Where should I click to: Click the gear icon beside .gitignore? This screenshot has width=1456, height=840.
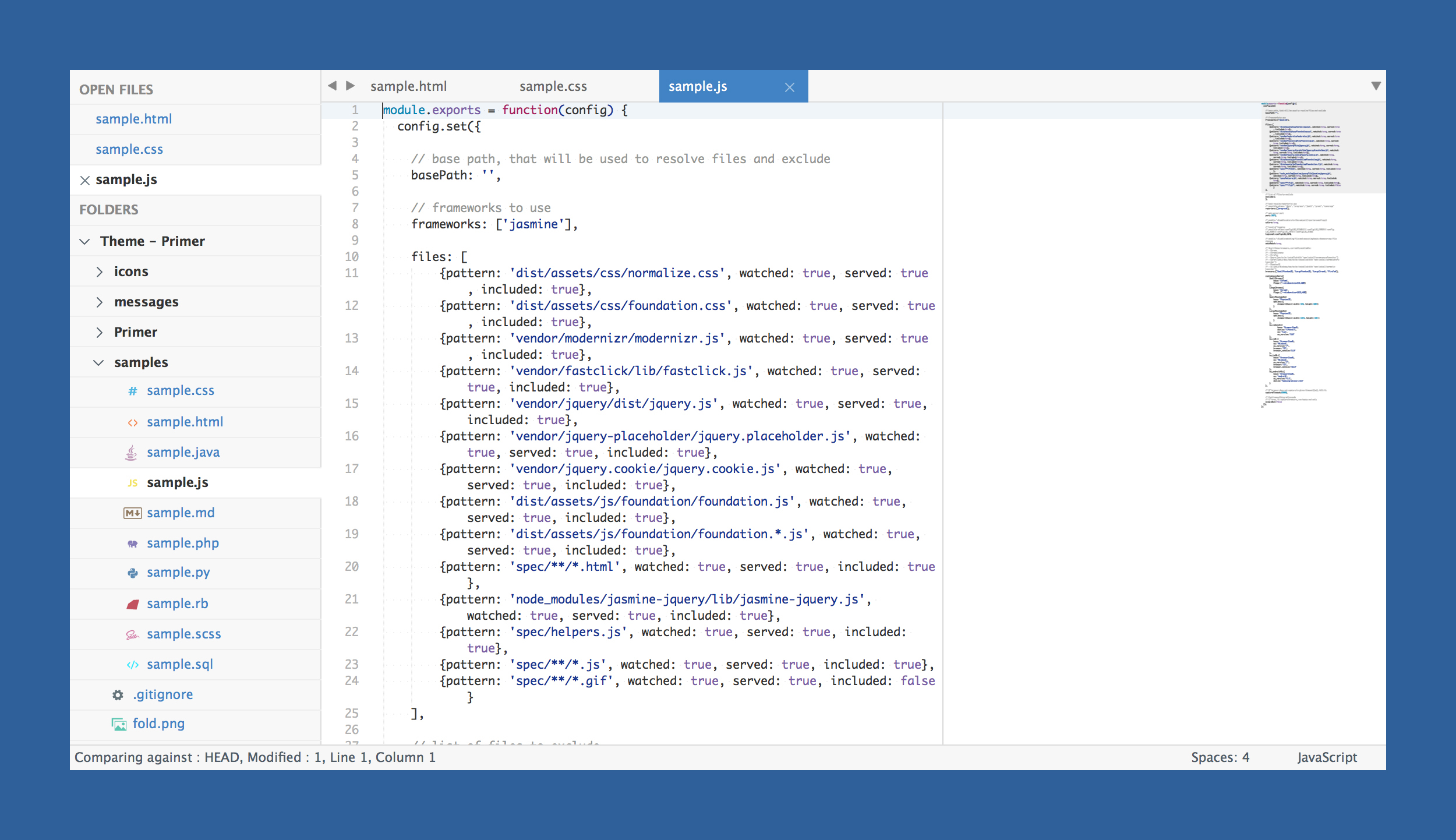[118, 695]
